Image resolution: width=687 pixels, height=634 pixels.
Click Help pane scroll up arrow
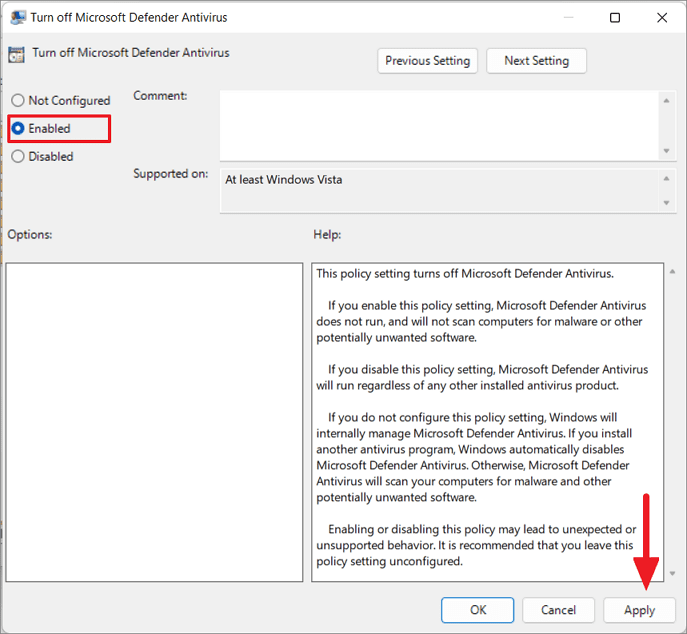(673, 272)
